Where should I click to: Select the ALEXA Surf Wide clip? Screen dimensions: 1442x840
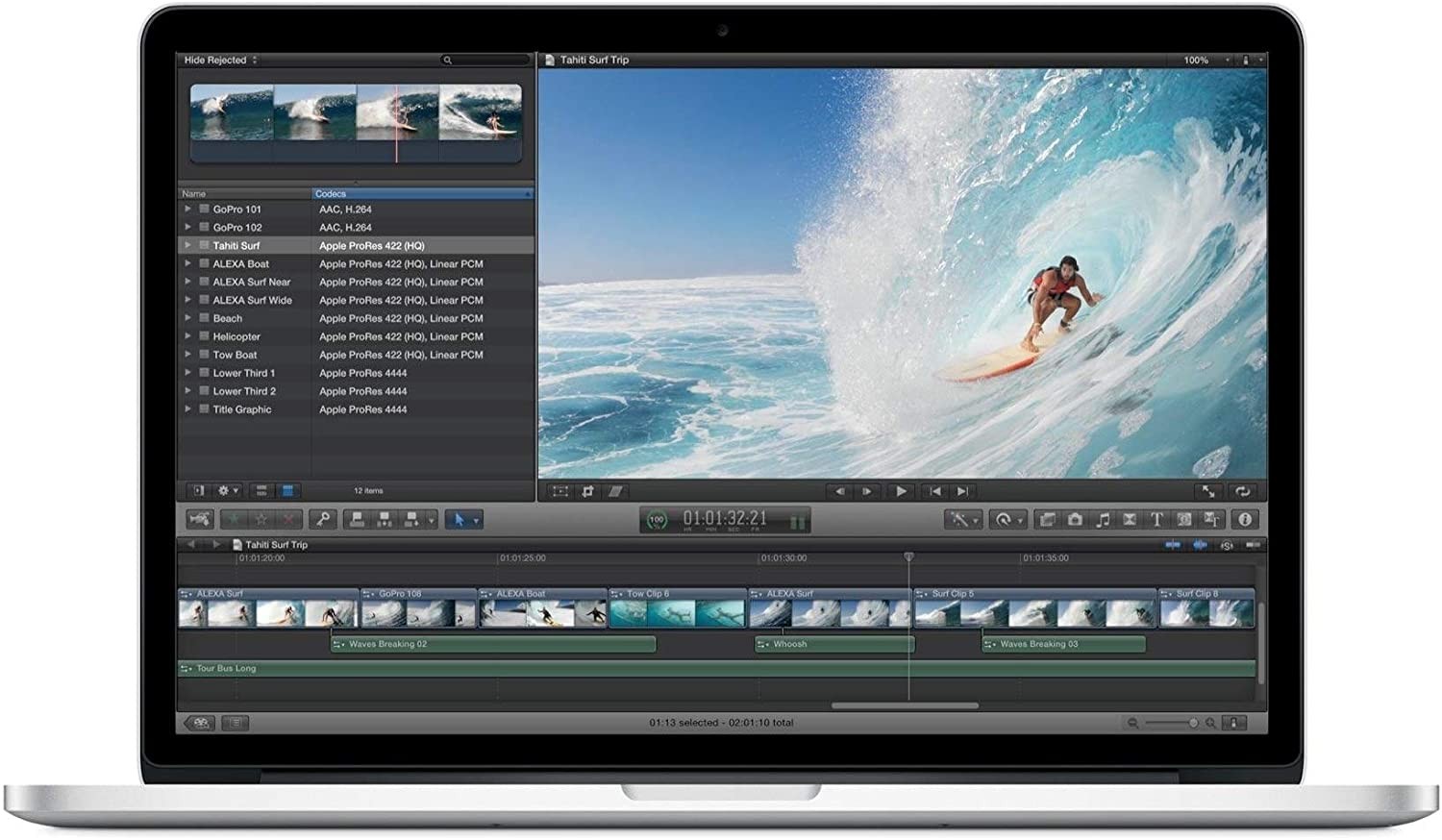pos(252,300)
